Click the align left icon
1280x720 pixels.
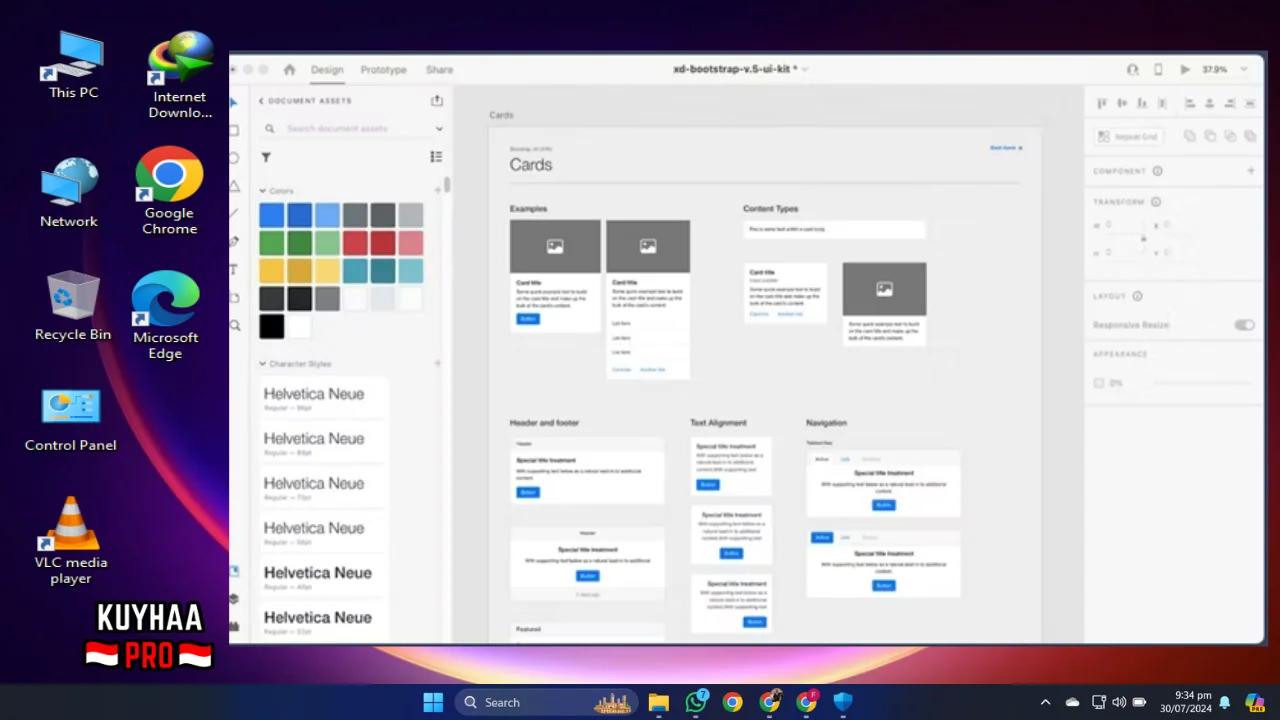(1190, 104)
